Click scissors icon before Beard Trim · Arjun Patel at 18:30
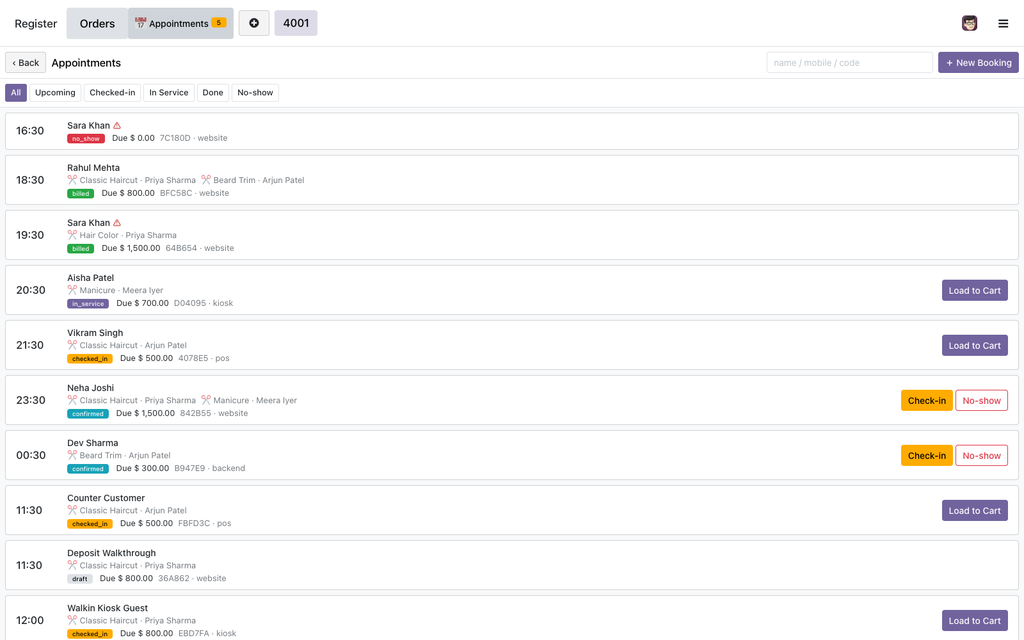1024x640 pixels. pyautogui.click(x=206, y=180)
